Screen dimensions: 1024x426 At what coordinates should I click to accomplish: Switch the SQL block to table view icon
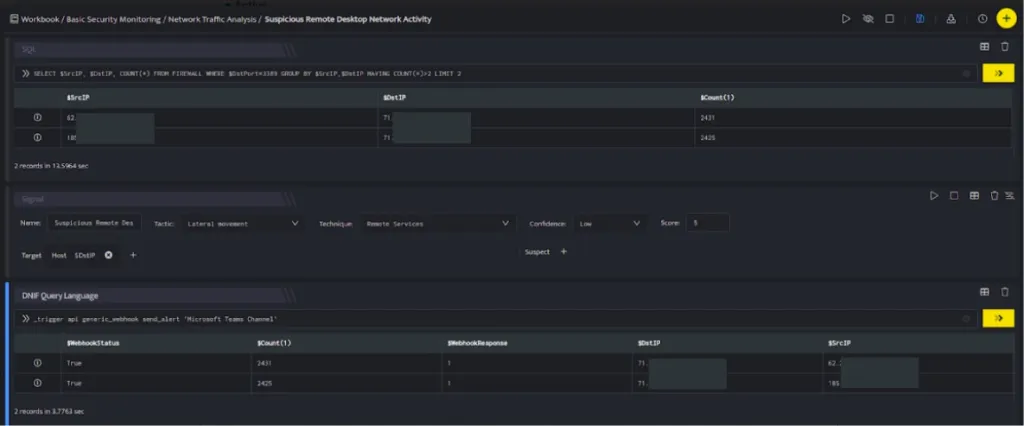[984, 46]
